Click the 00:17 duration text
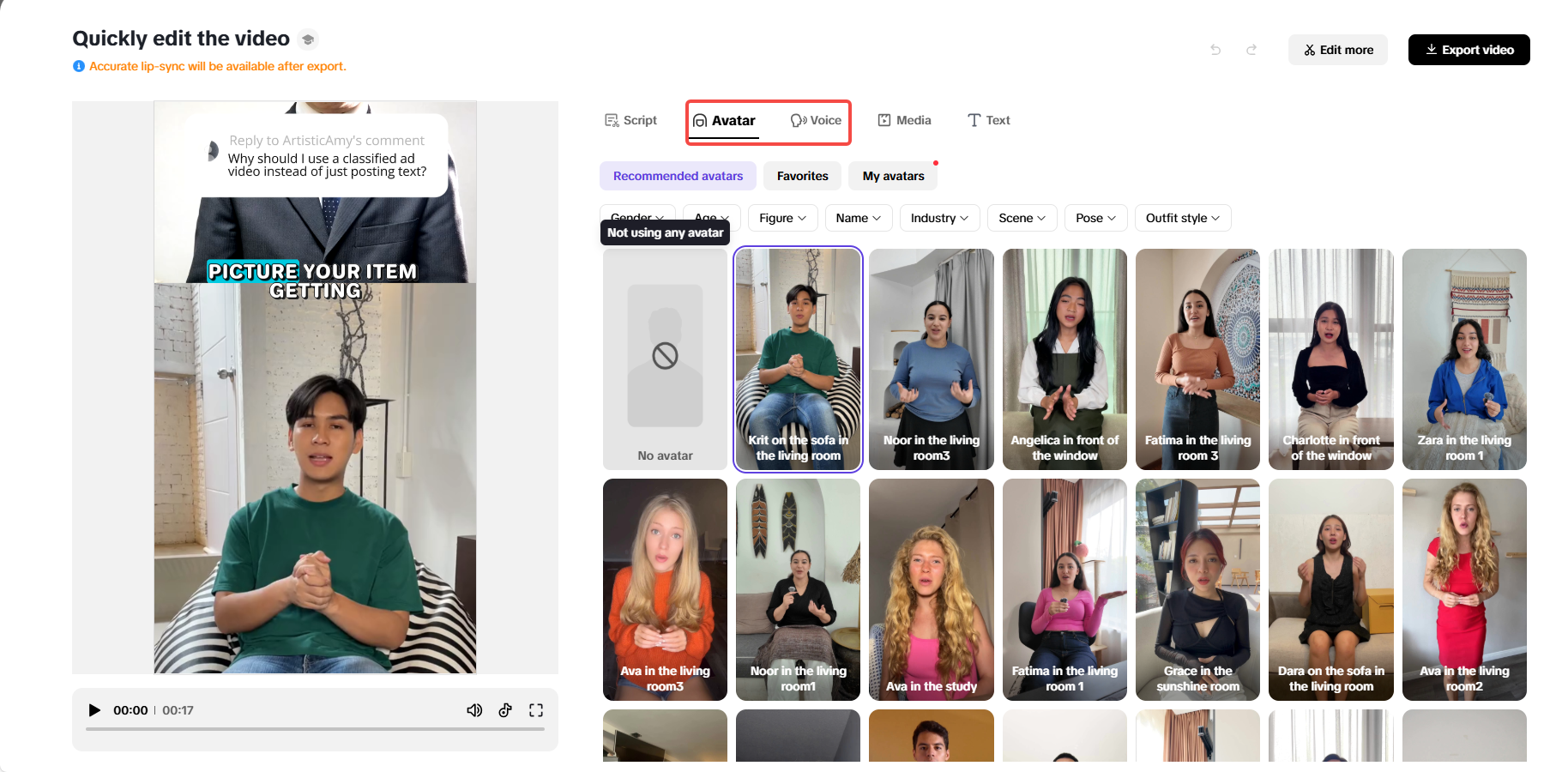 click(x=178, y=710)
